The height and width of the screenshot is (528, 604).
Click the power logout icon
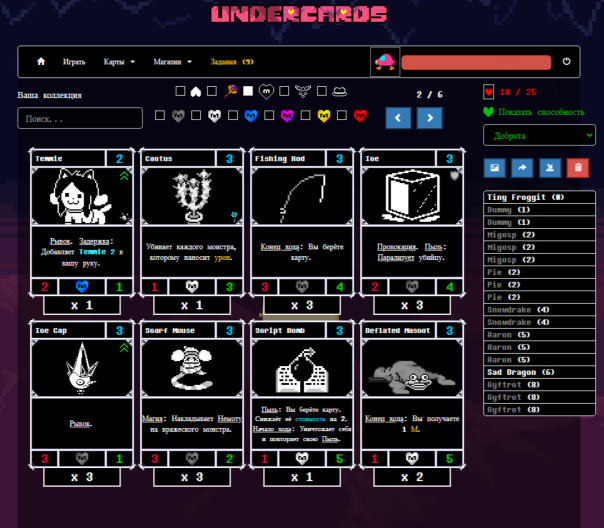coord(566,61)
